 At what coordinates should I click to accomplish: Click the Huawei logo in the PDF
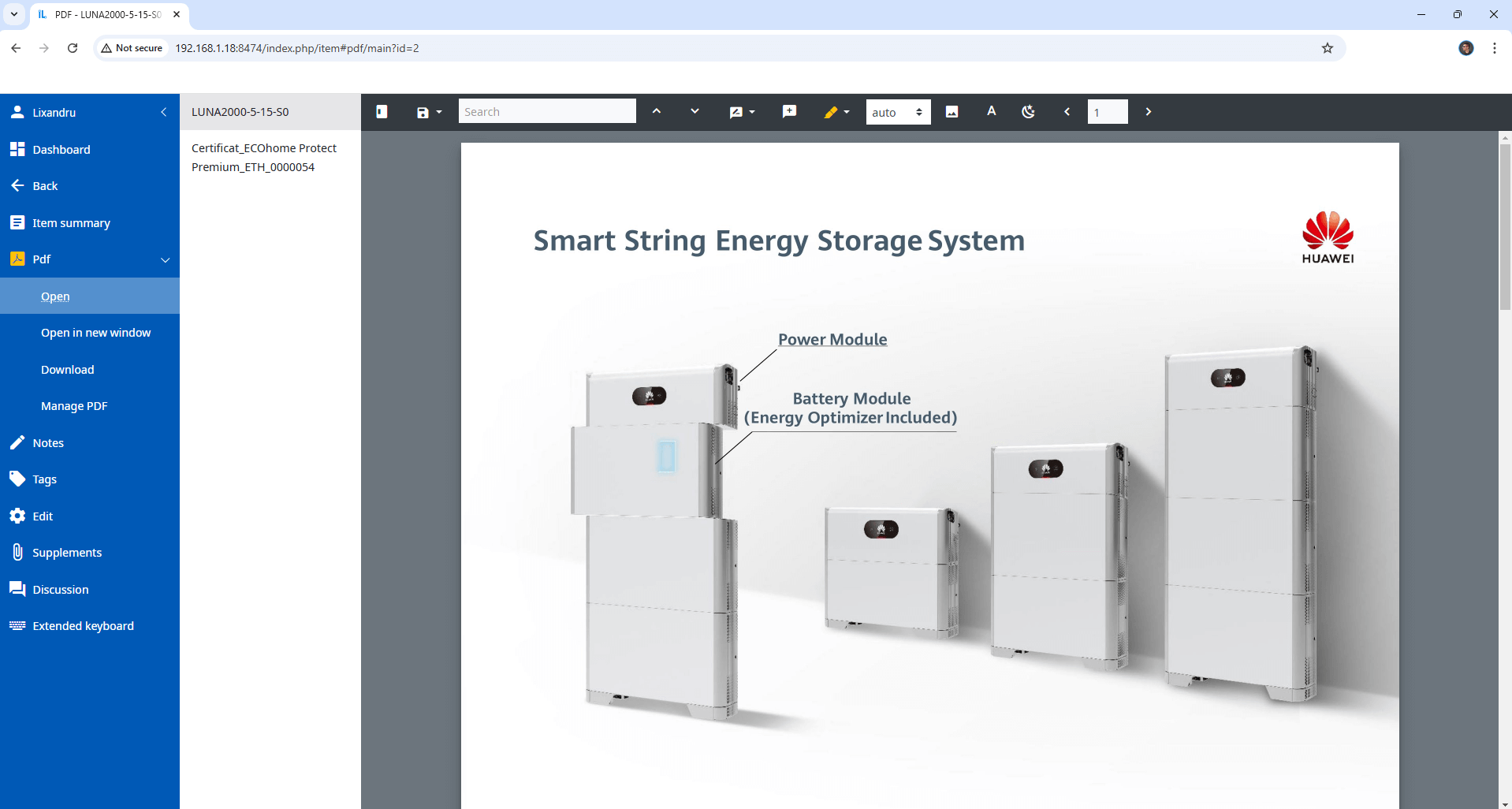coord(1328,237)
